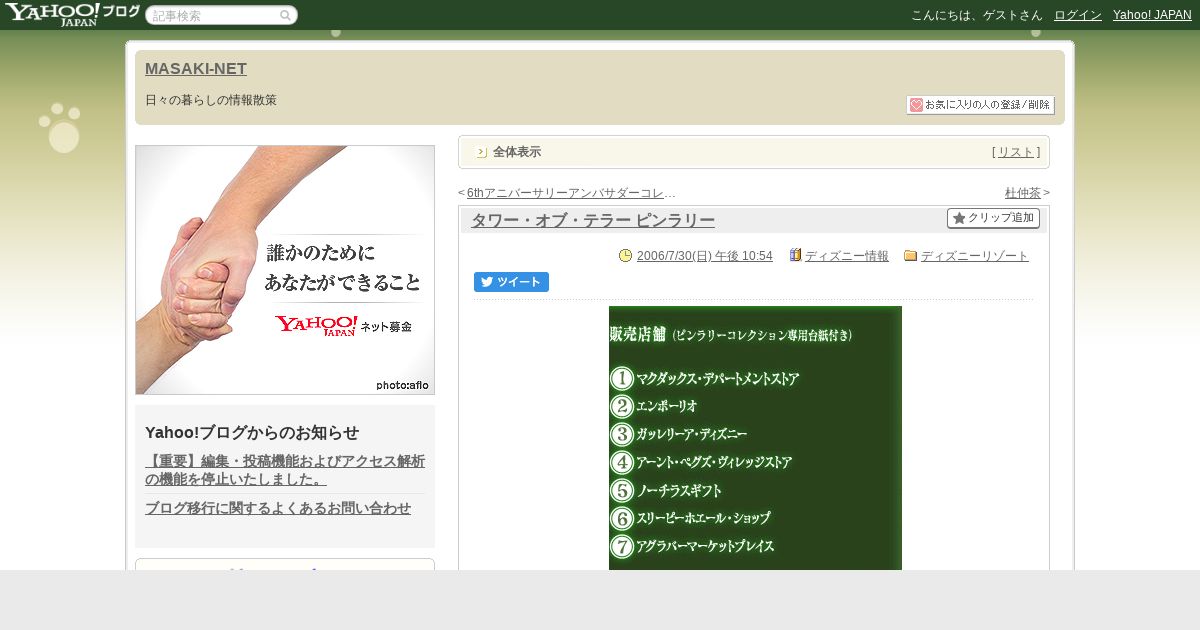This screenshot has height=630, width=1200.
Task: Open the Yahoo! net donation banner
Action: pos(285,270)
